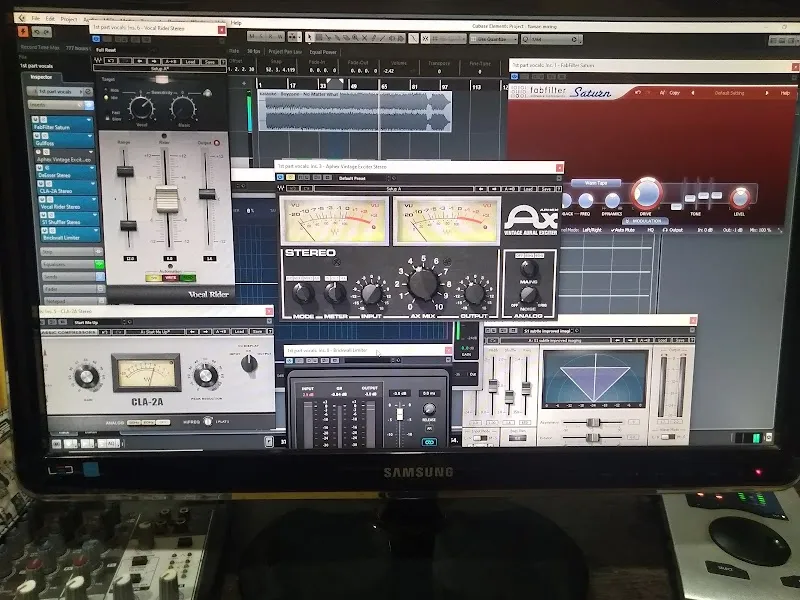Toggle power on DeEsser Stereo insert
The width and height of the screenshot is (800, 600).
click(39, 167)
